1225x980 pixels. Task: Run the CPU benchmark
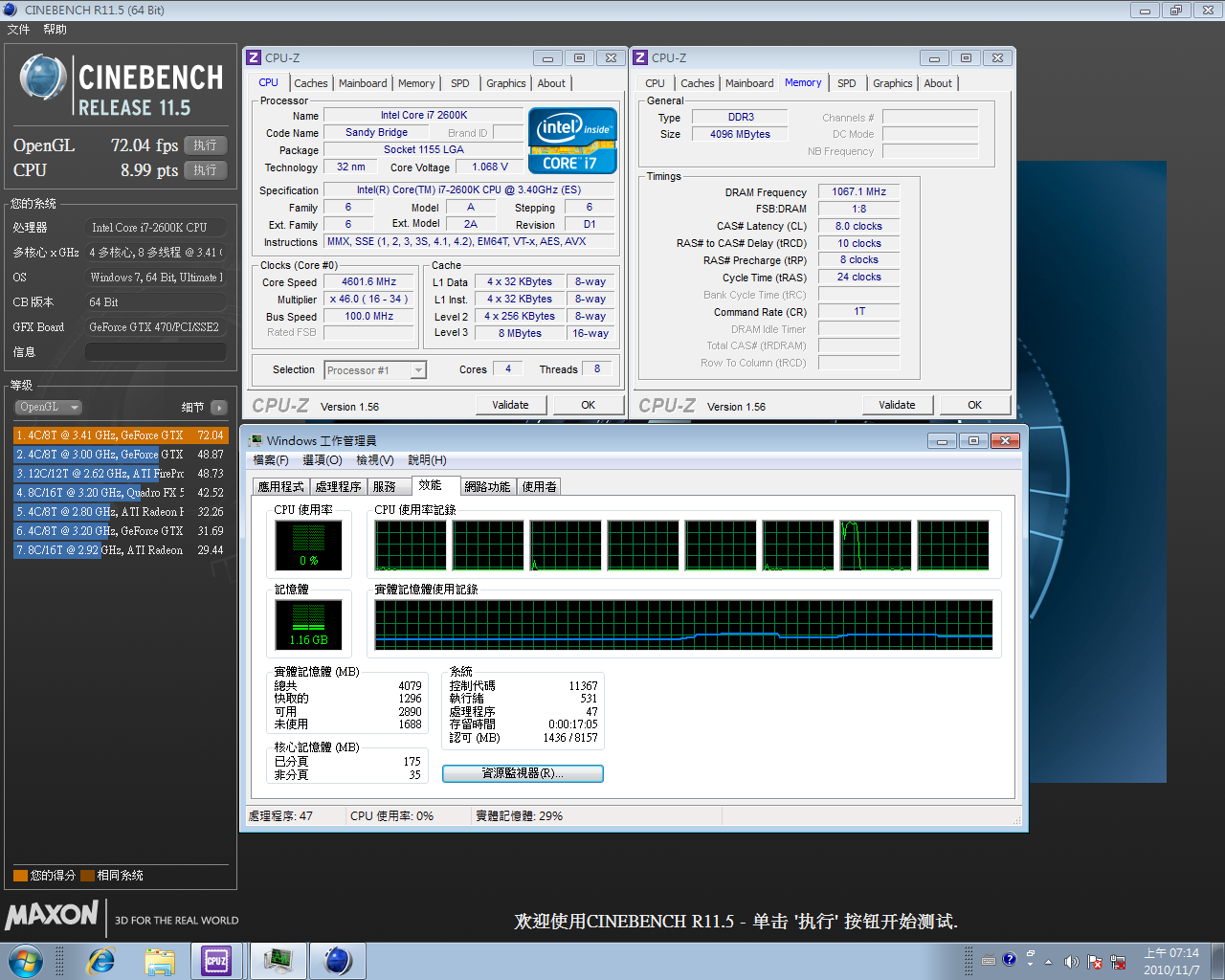click(x=205, y=170)
